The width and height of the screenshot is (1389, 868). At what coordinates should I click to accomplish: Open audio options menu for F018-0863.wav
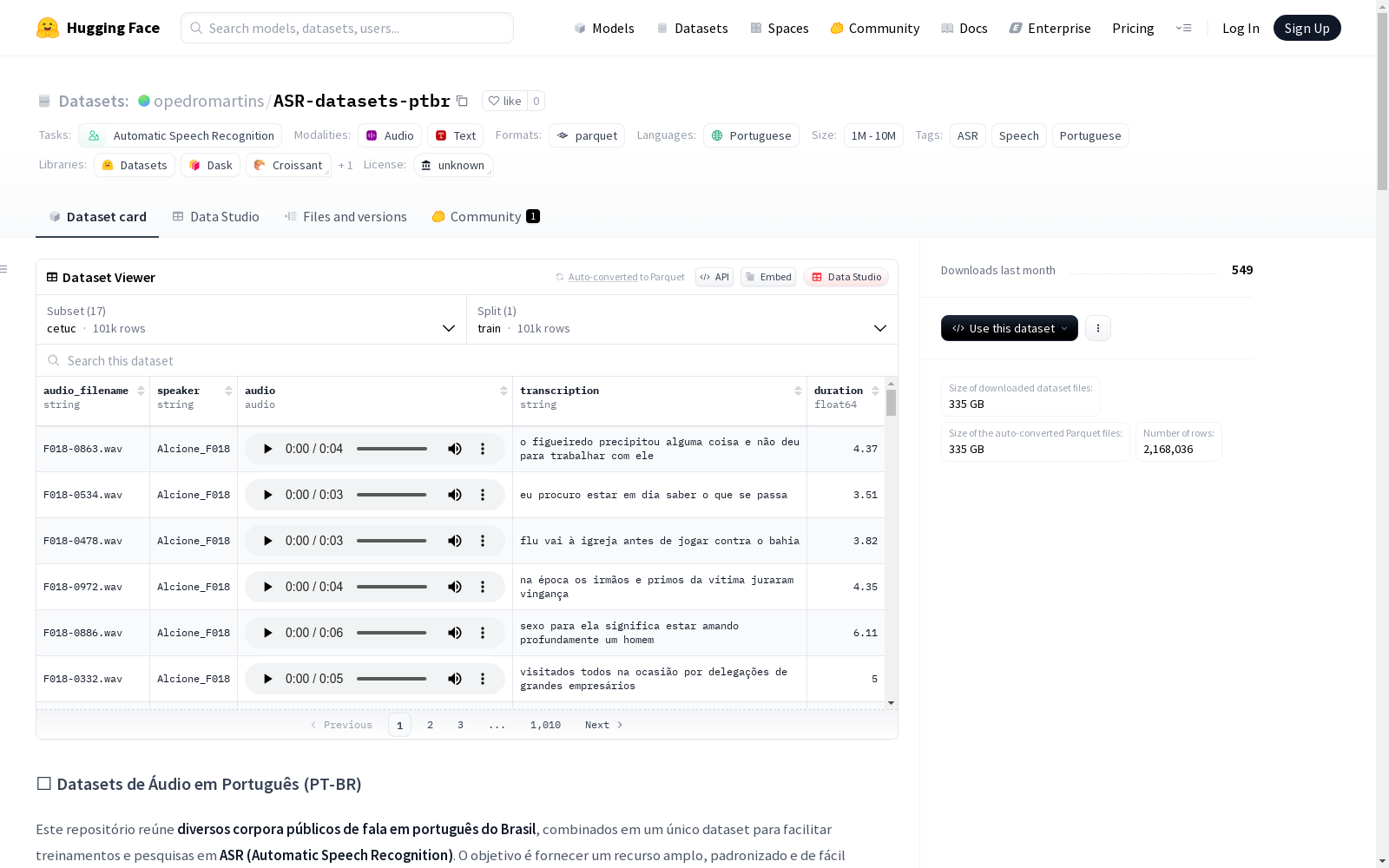point(483,449)
